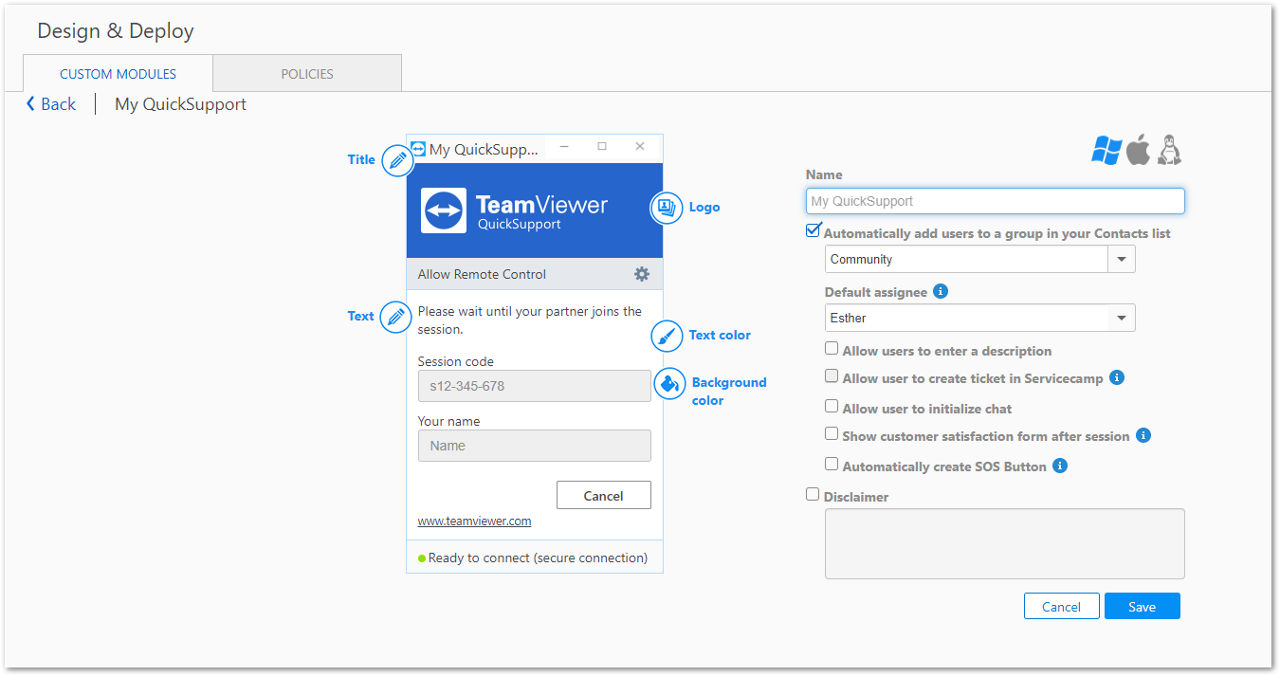Click the Name input field
Image resolution: width=1280 pixels, height=677 pixels.
(x=995, y=201)
